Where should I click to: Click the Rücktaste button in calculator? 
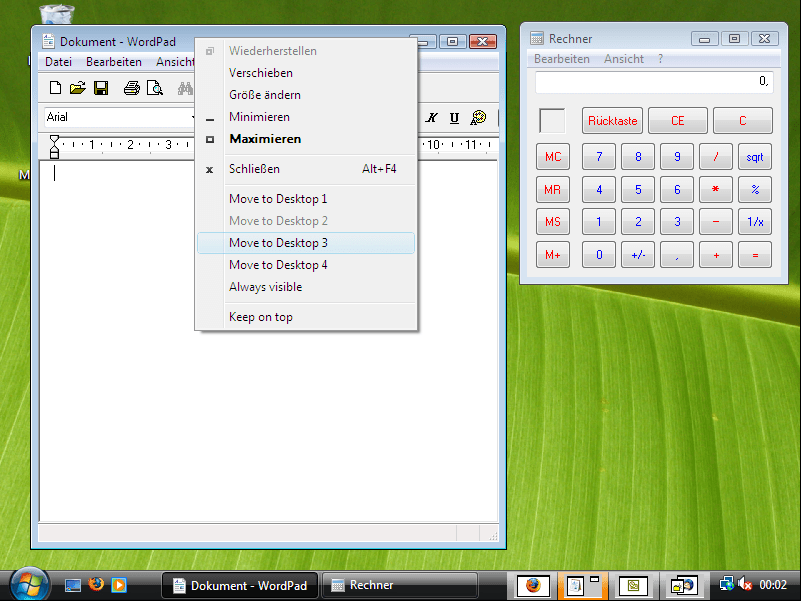(612, 121)
